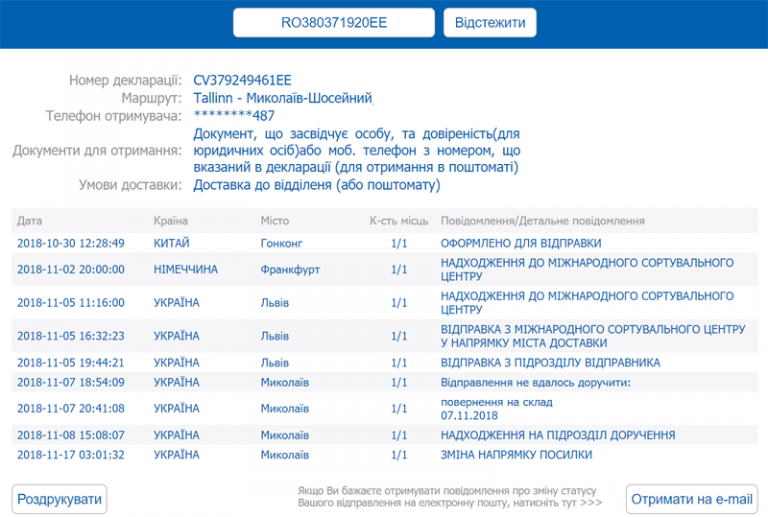Screen dimensions: 768x517
Task: Click the email notification hint text
Action: [x=450, y=496]
